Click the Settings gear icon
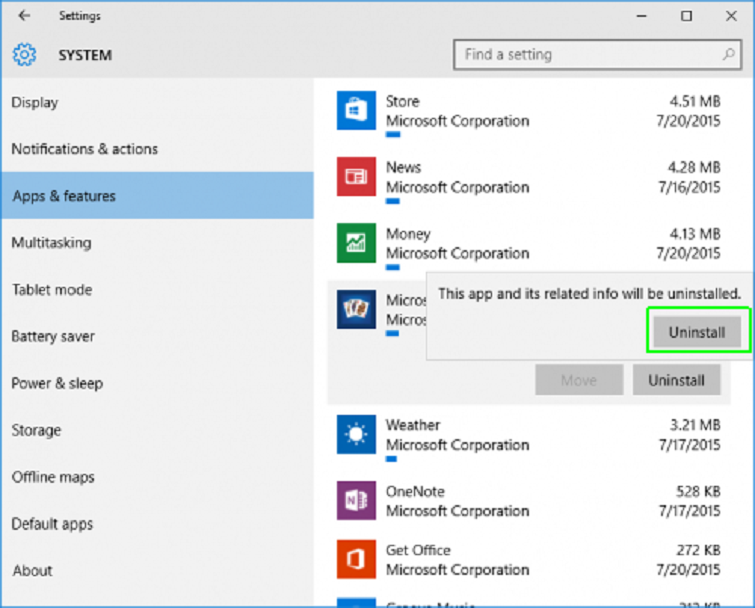755x608 pixels. click(x=25, y=55)
